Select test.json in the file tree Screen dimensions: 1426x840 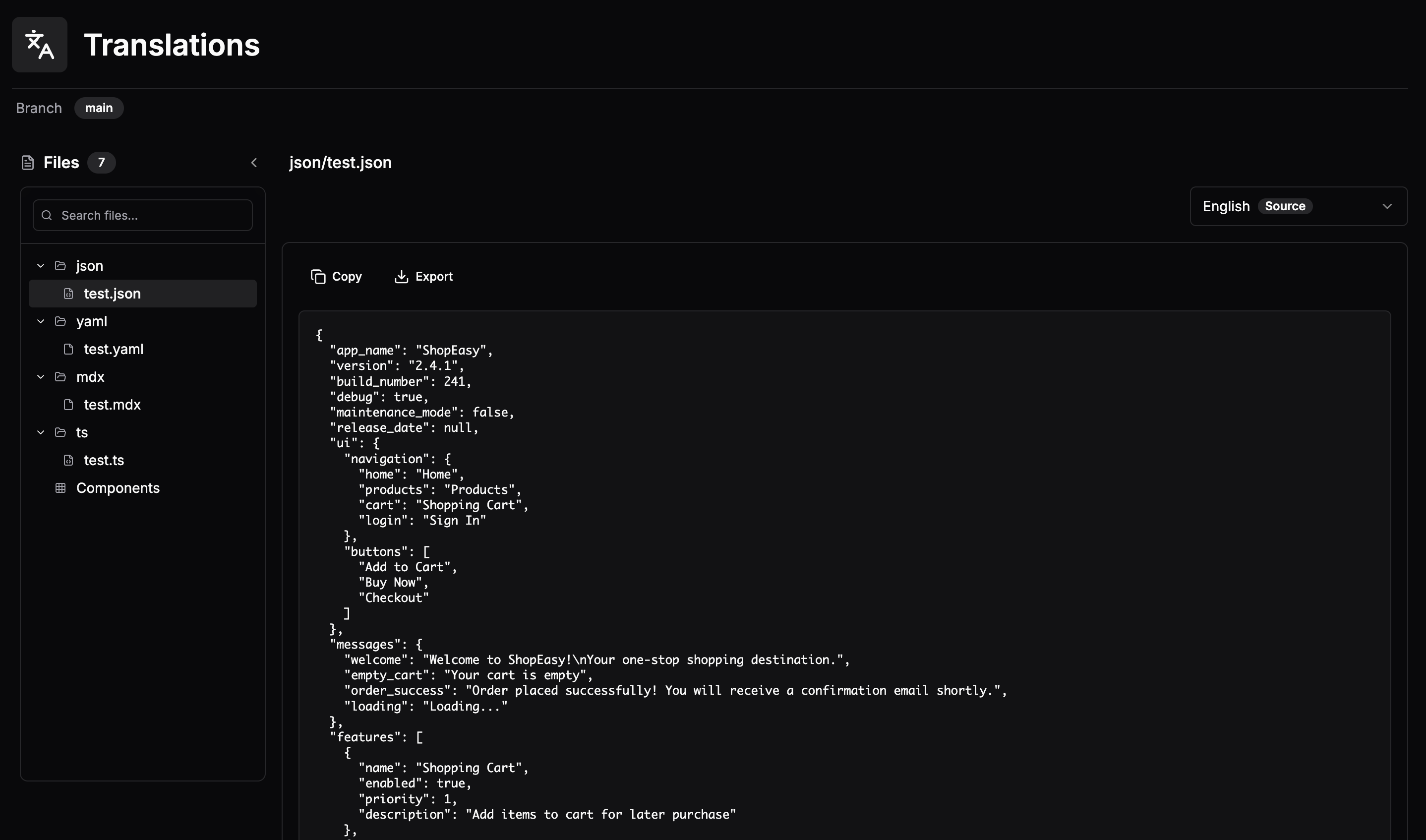point(112,294)
